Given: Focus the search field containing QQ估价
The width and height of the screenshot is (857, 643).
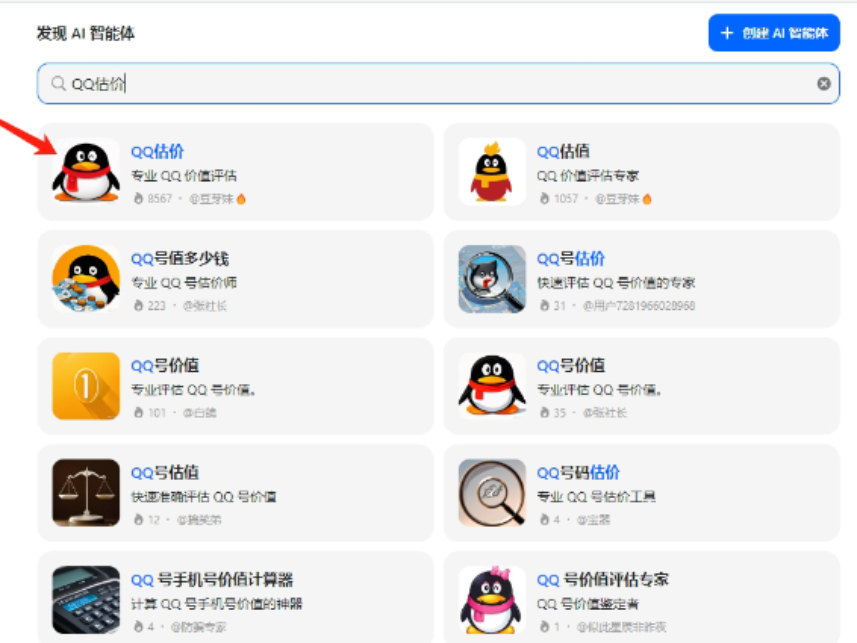Looking at the screenshot, I should point(438,83).
